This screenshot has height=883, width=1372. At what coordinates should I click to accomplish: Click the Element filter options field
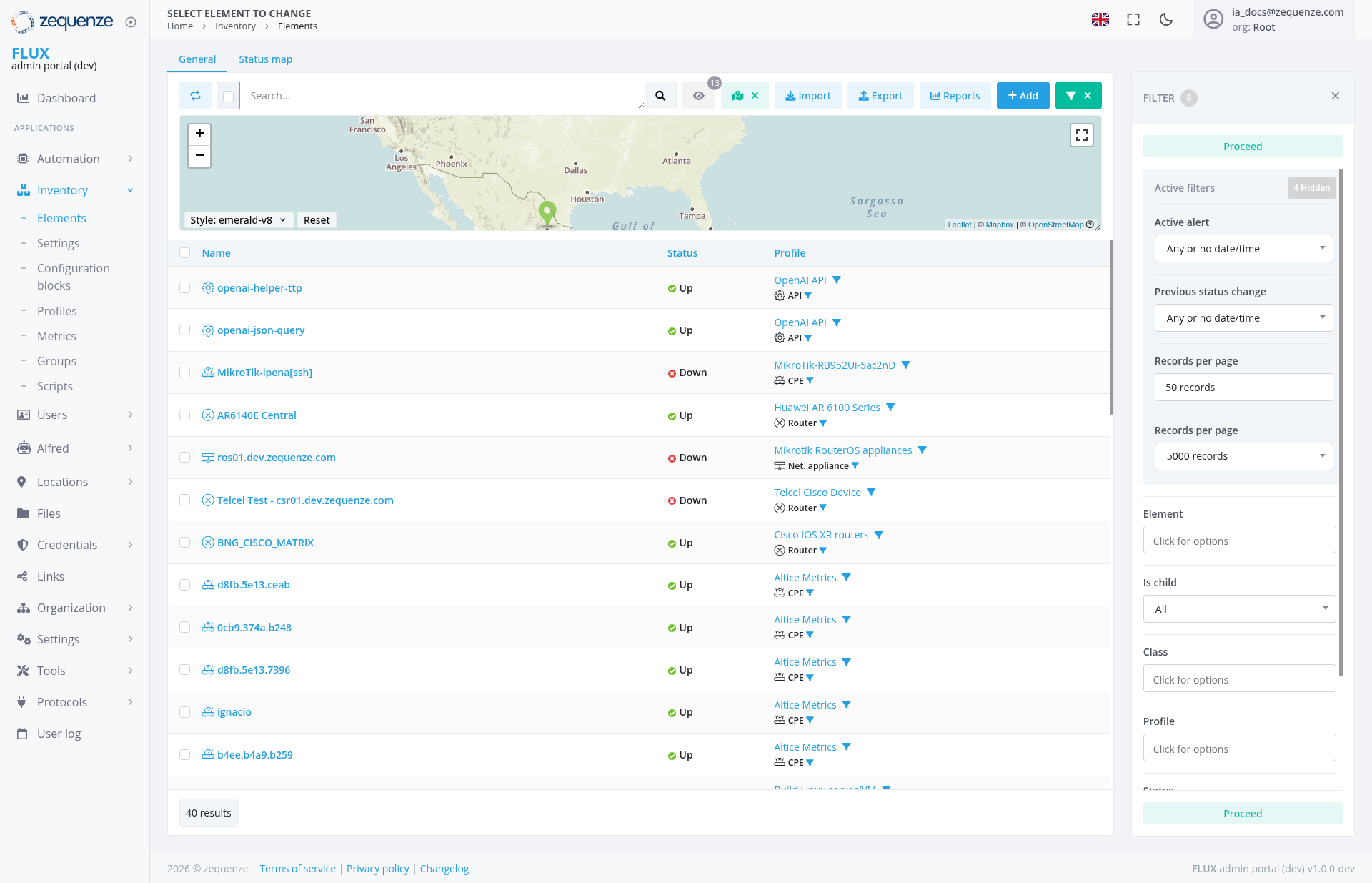[x=1239, y=540]
